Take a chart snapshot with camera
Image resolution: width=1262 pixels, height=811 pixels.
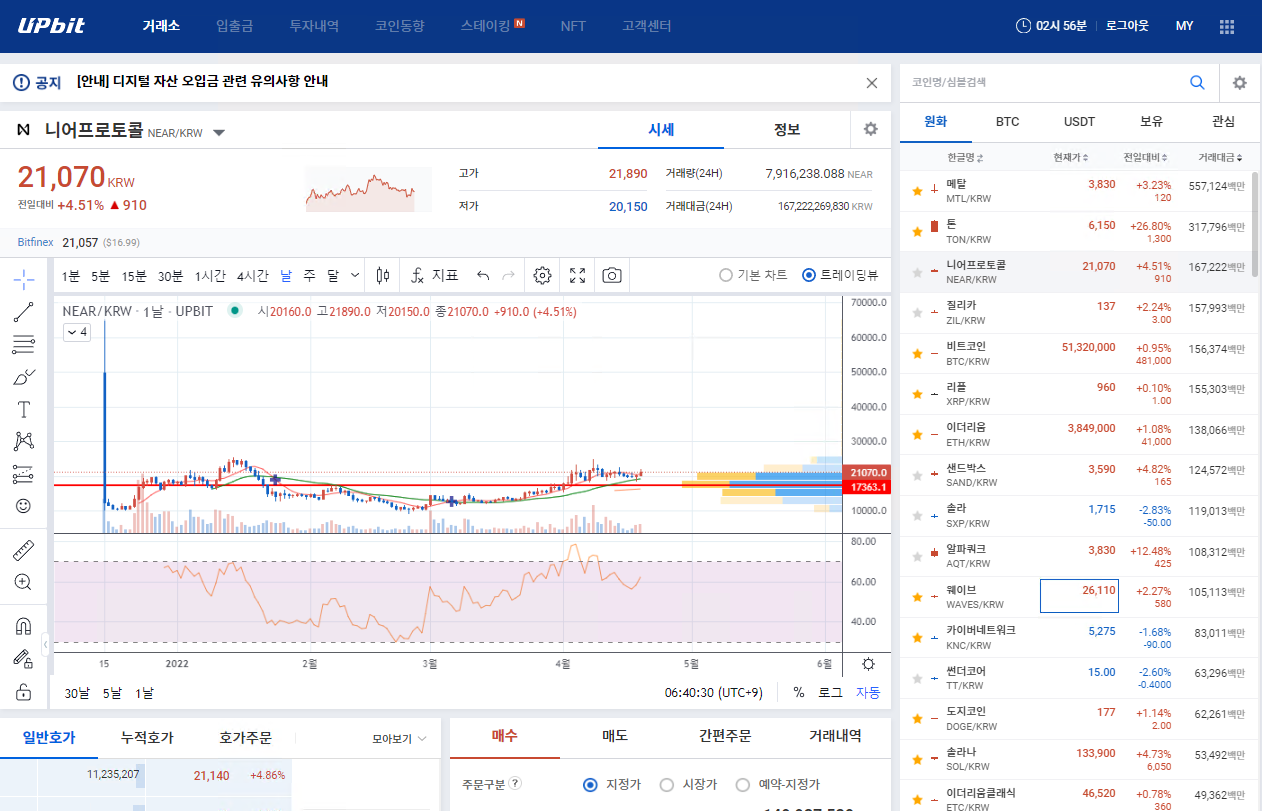click(612, 275)
